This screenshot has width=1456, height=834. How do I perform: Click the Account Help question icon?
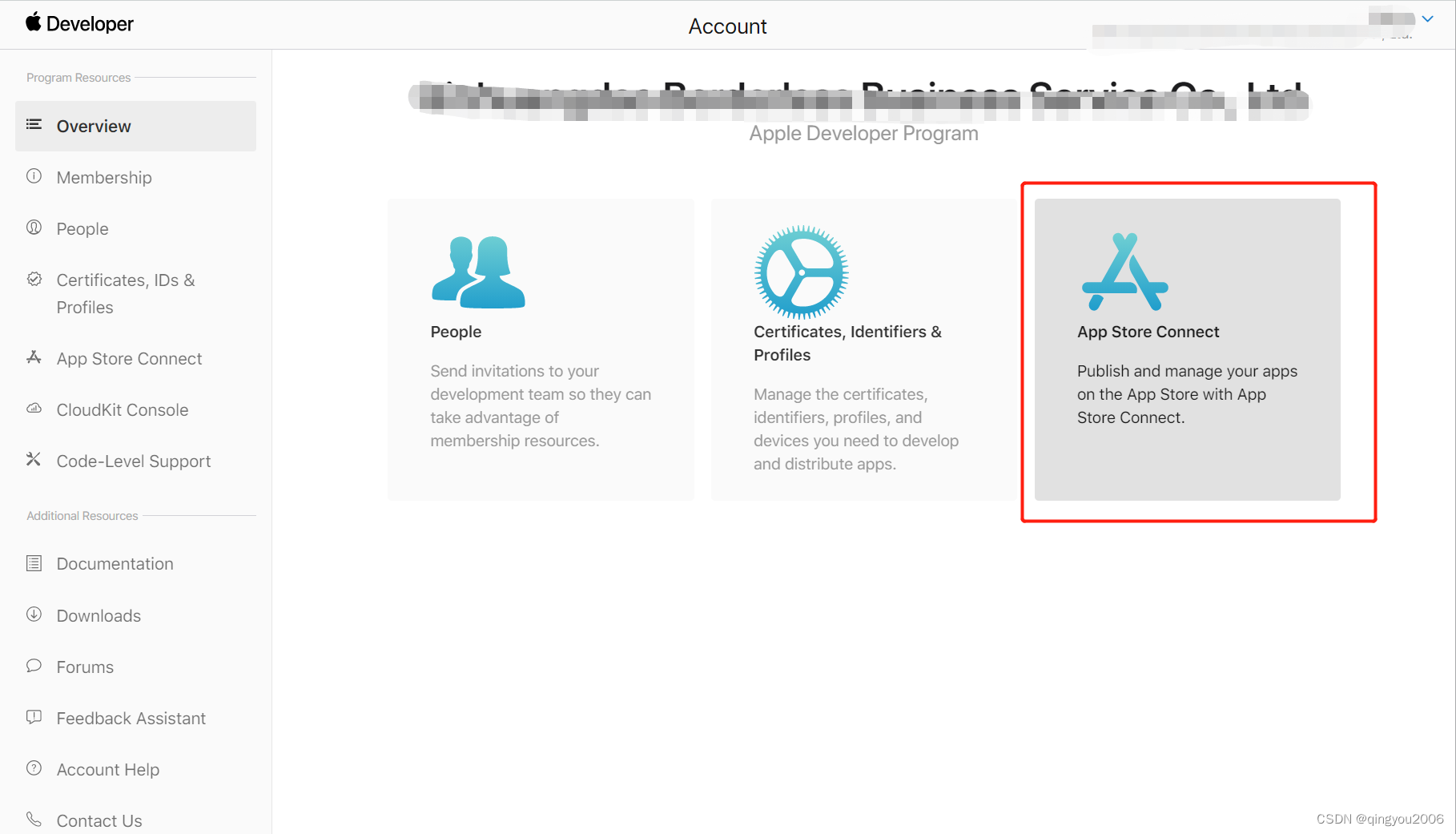34,768
